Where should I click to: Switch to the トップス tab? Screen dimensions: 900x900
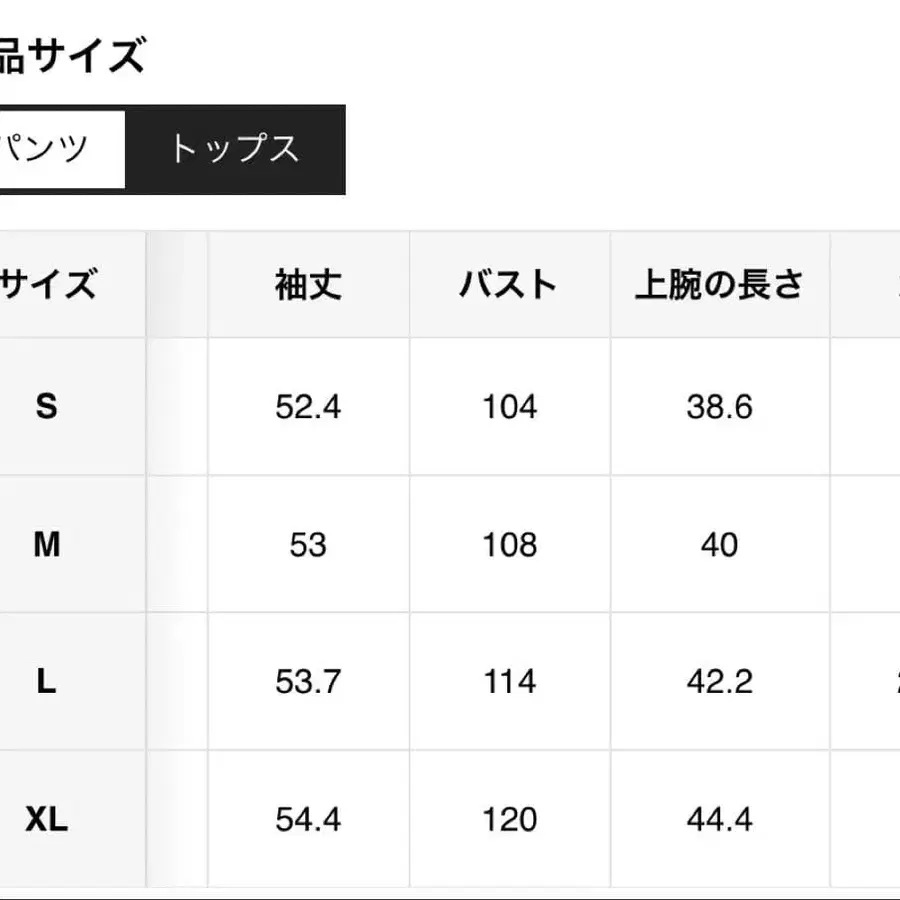point(235,150)
